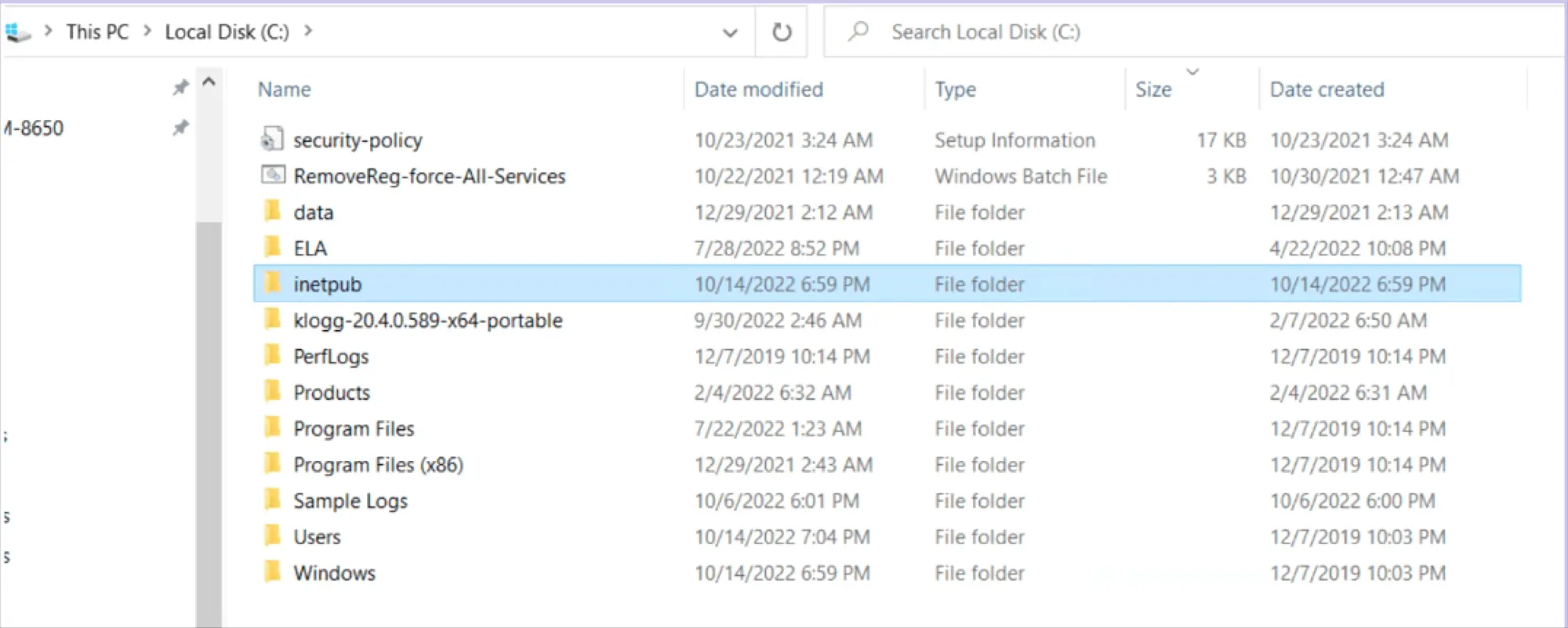Click the This PC computer icon in address bar
The image size is (1568, 628).
pyautogui.click(x=17, y=32)
